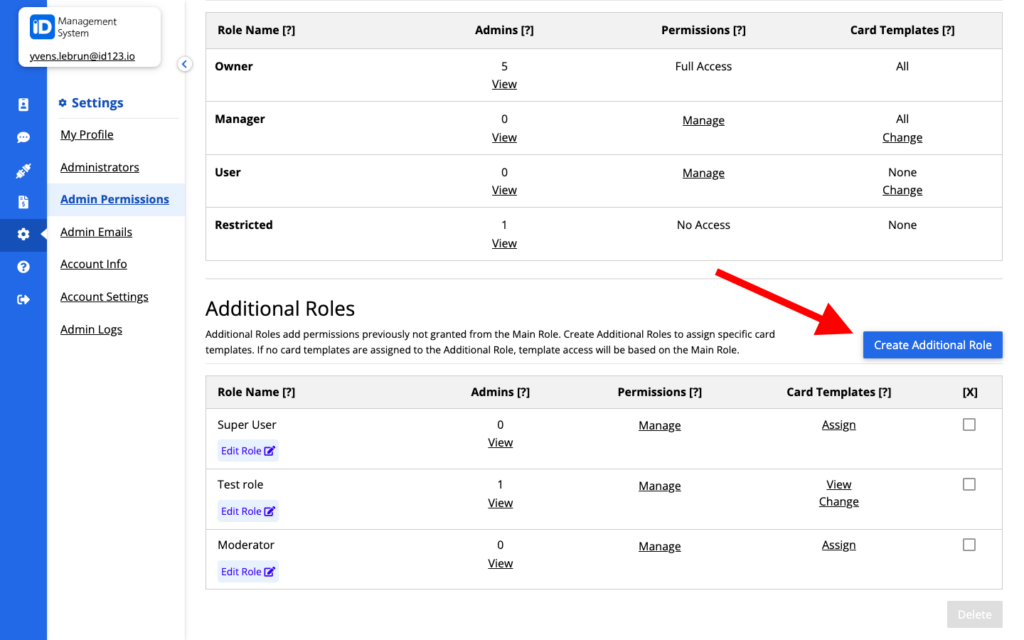
Task: Open Admin Emails in the settings menu
Action: click(x=96, y=231)
